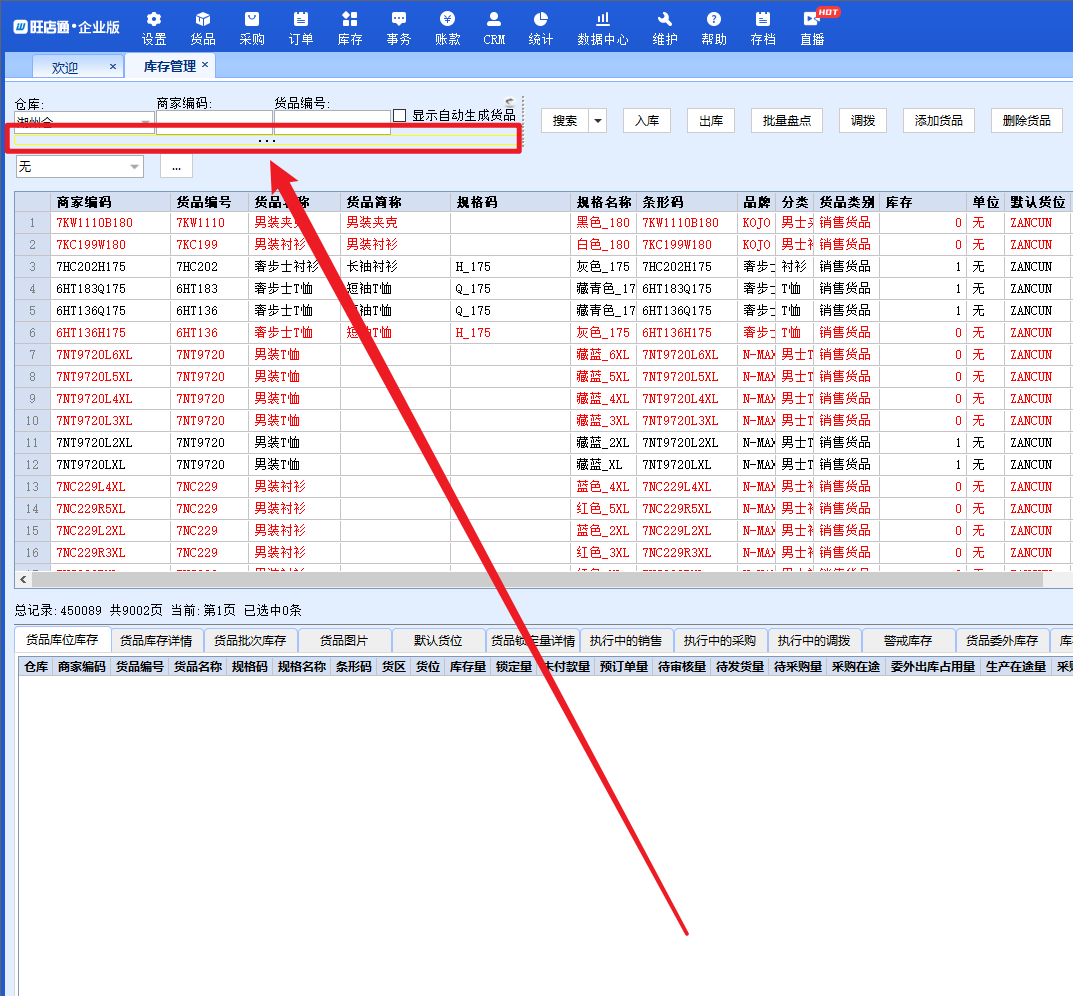Click the 添加货品 button
The width and height of the screenshot is (1073, 996).
(x=939, y=121)
